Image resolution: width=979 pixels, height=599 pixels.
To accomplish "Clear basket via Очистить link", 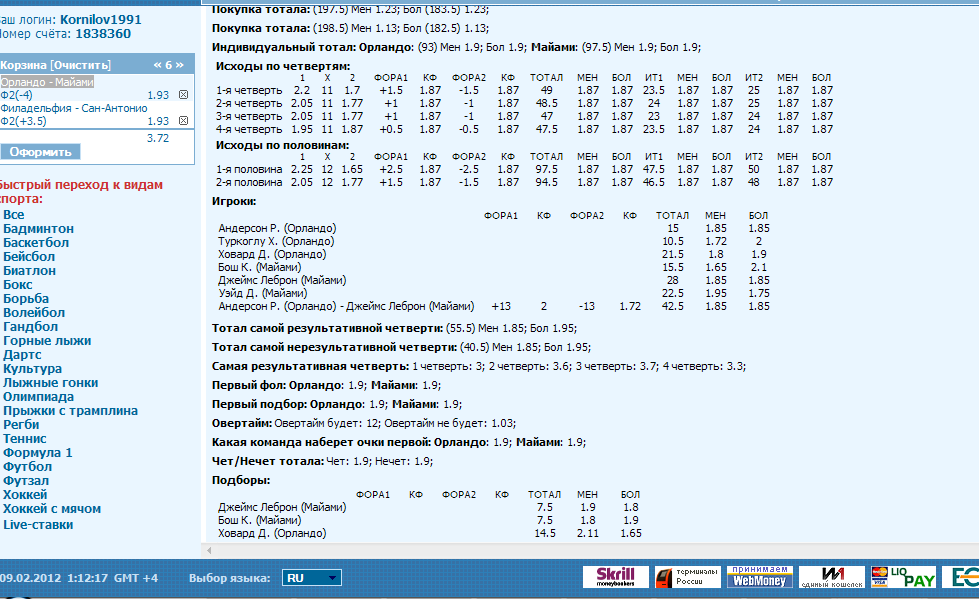I will point(81,65).
